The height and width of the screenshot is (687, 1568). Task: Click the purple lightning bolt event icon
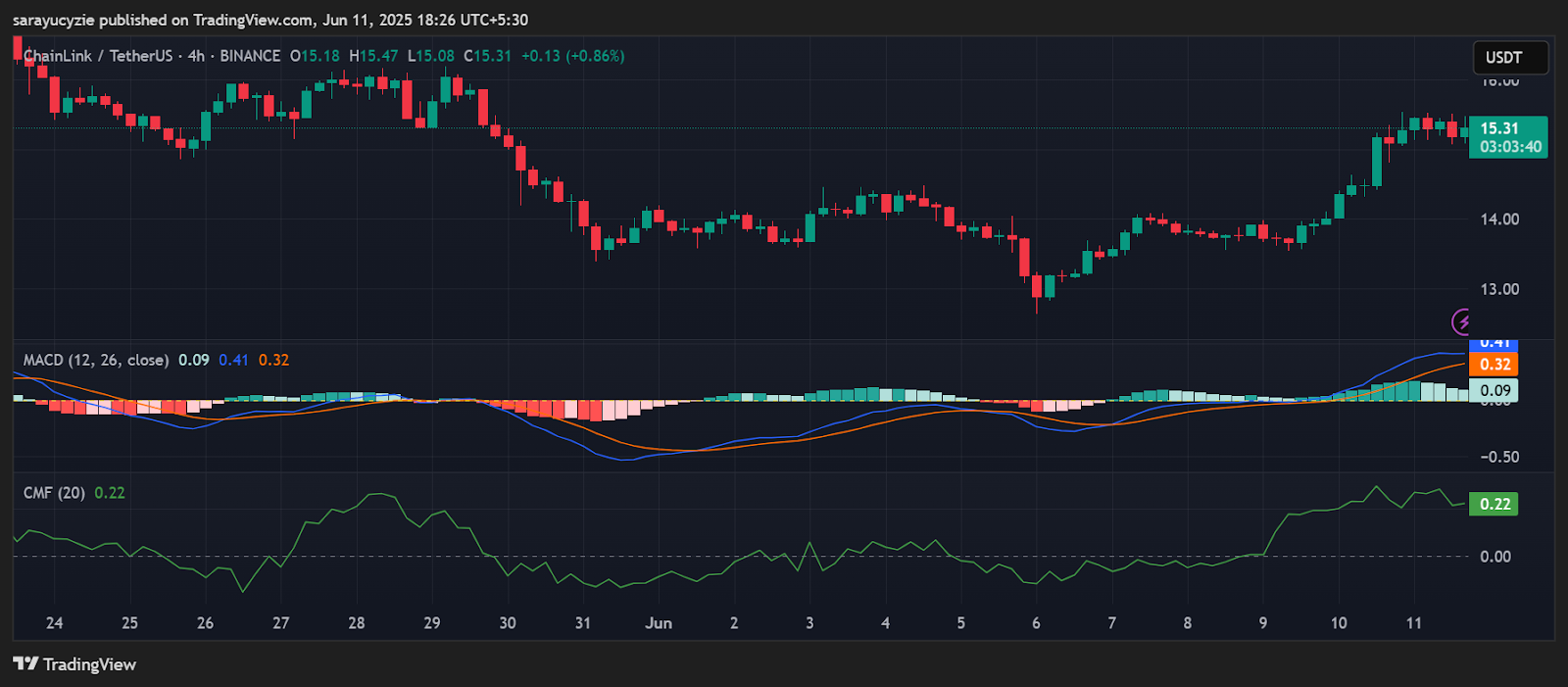[x=1462, y=321]
